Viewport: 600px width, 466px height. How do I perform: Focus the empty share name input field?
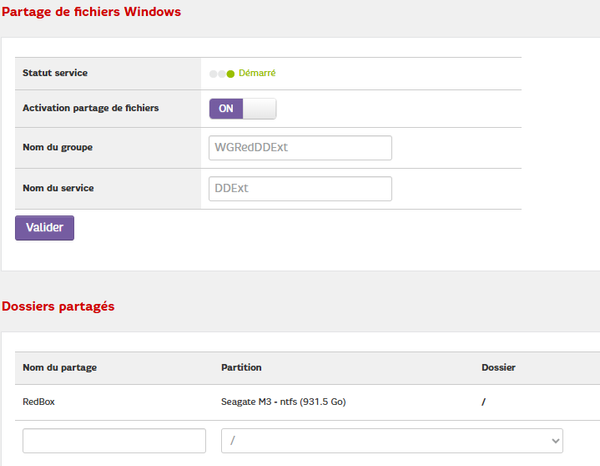point(114,441)
